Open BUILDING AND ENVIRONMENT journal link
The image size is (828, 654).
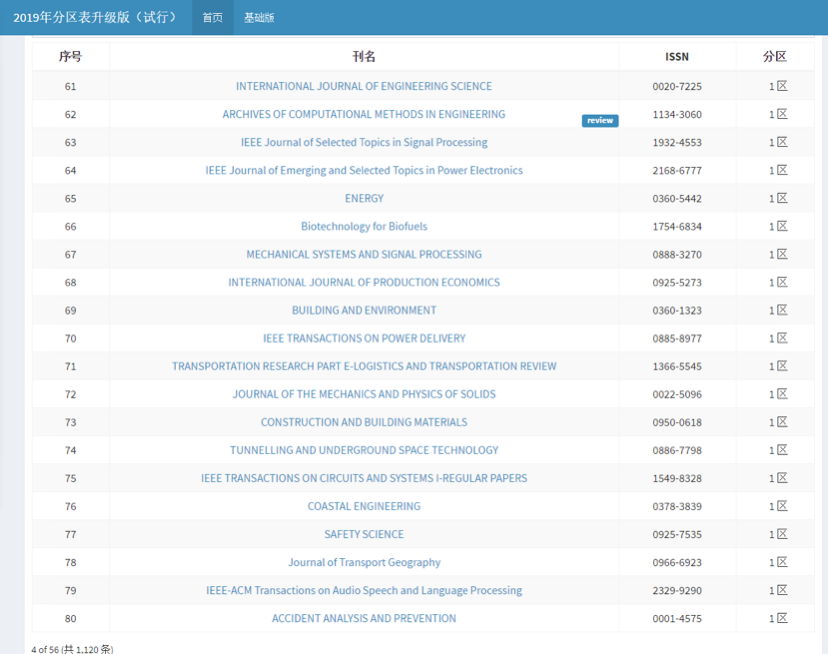click(x=364, y=310)
